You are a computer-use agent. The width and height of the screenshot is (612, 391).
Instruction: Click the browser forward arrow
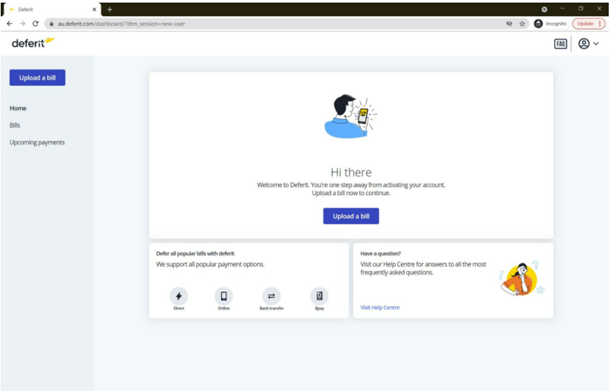22,24
